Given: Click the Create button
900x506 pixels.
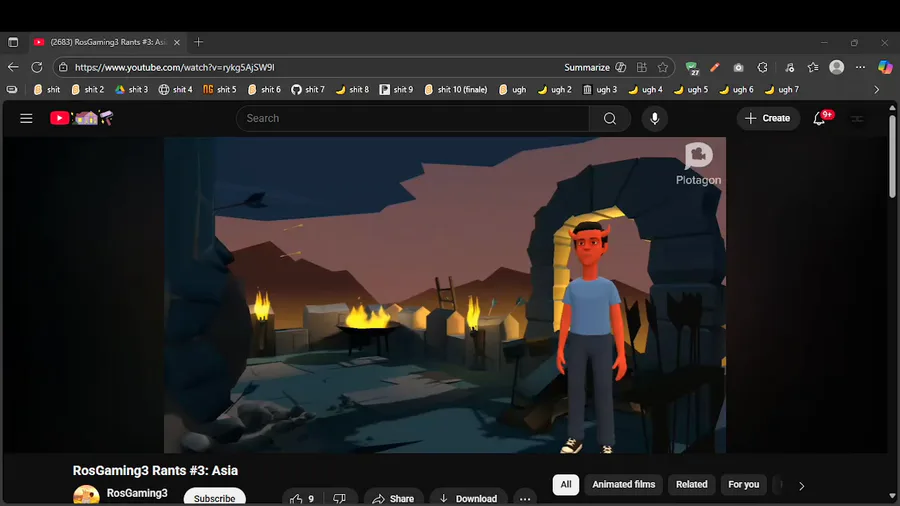Looking at the screenshot, I should click(767, 118).
